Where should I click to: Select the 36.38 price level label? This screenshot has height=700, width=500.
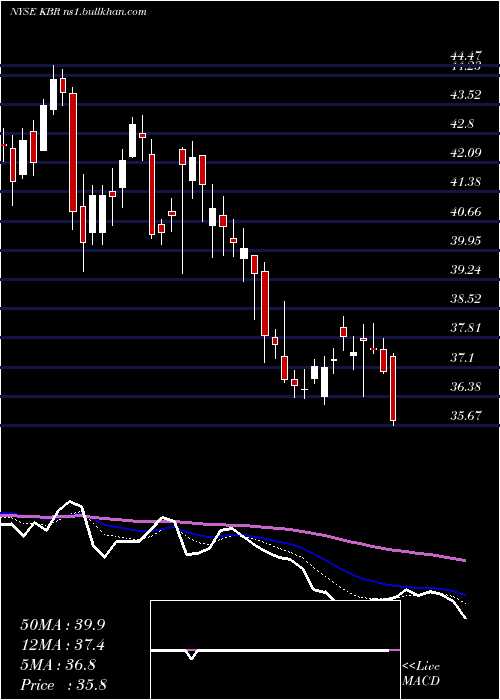[466, 387]
